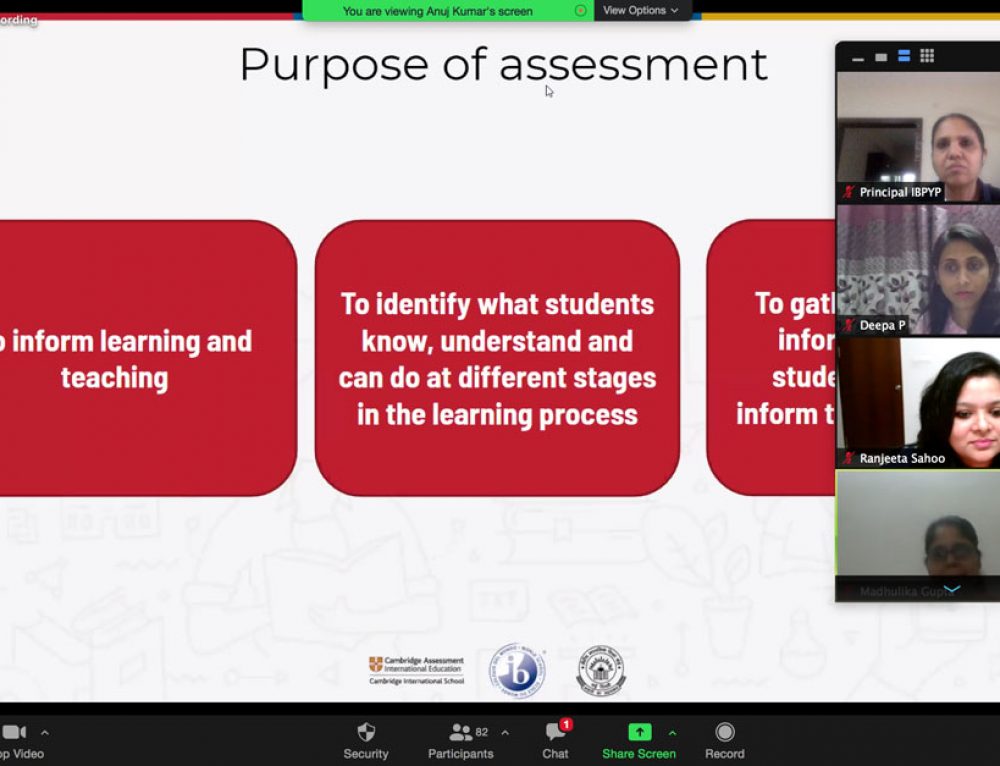Collapse video panel to hidden thumbnail strip
This screenshot has width=1000, height=766.
point(858,58)
